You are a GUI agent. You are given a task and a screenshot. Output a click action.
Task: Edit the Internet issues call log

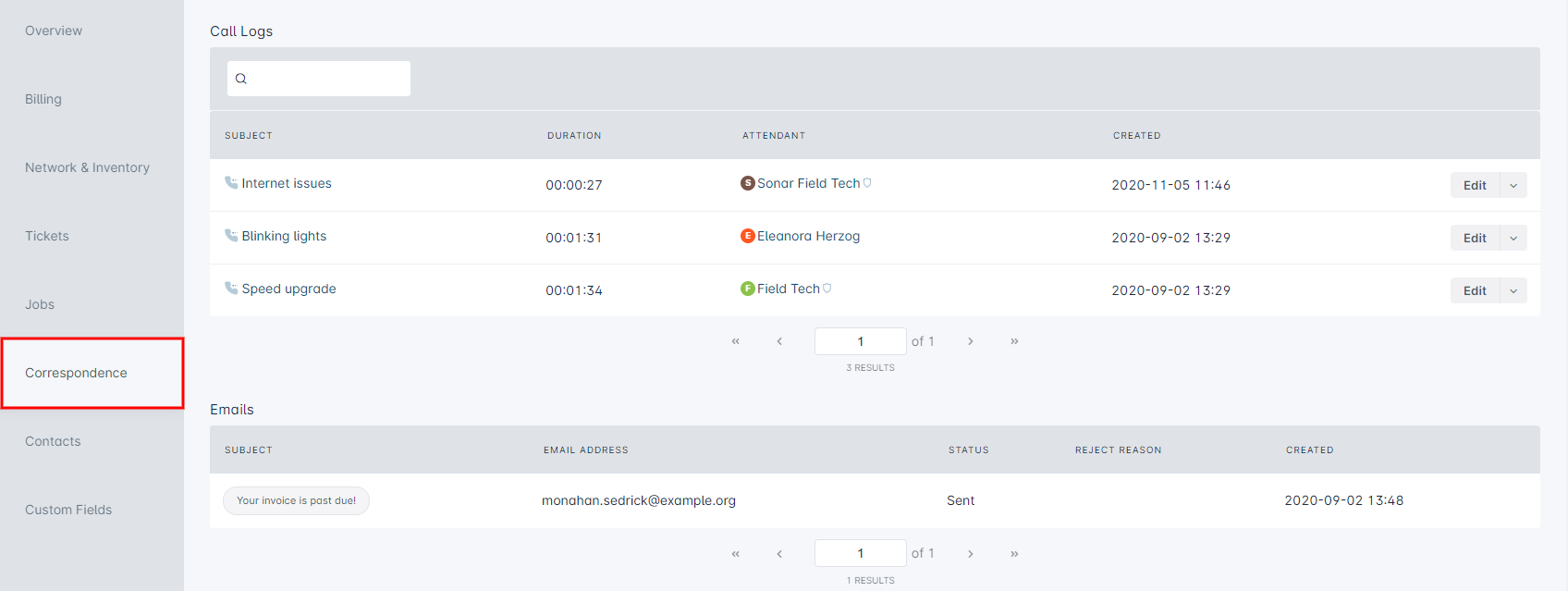(1475, 185)
